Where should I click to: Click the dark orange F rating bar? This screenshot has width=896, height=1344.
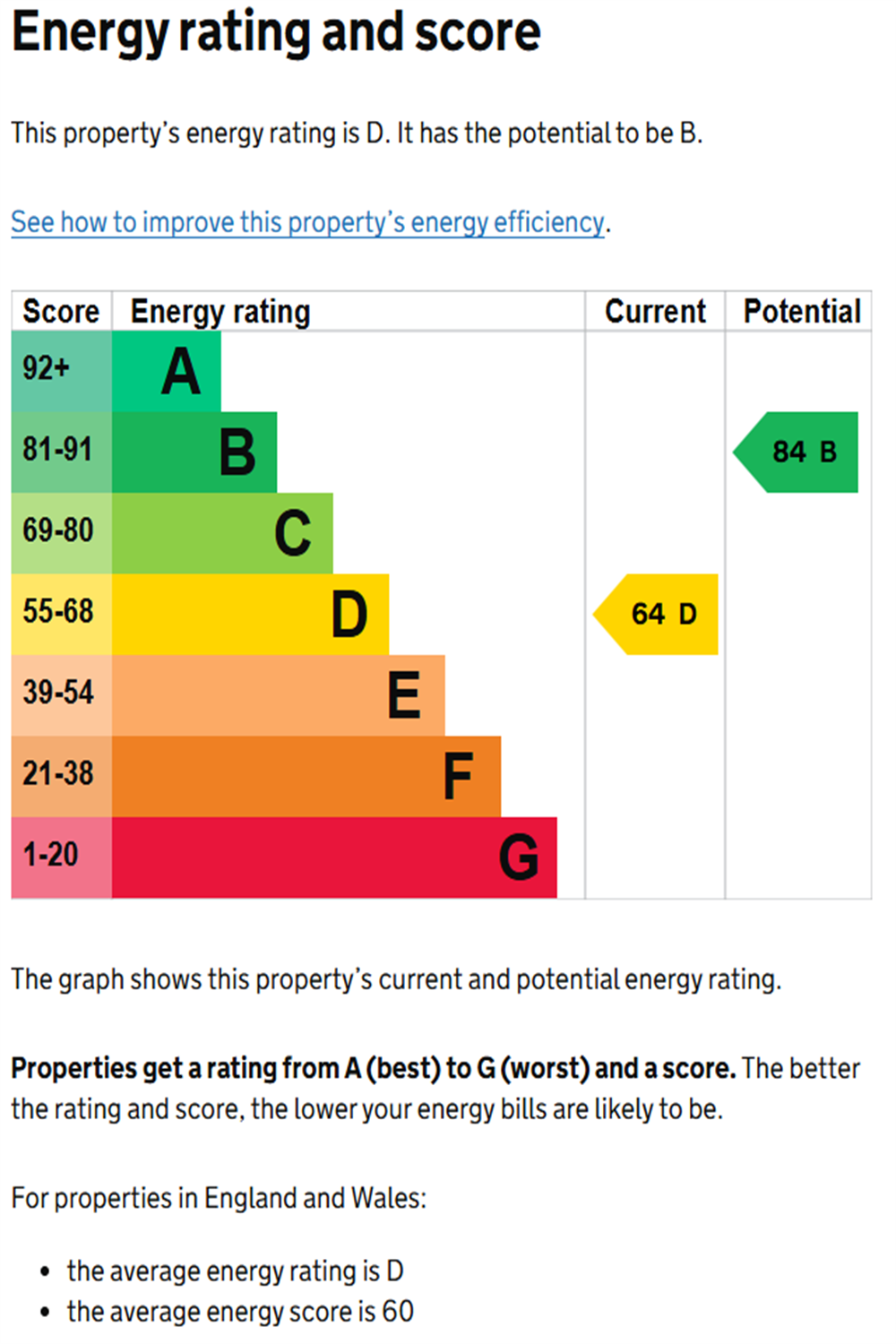click(x=306, y=777)
